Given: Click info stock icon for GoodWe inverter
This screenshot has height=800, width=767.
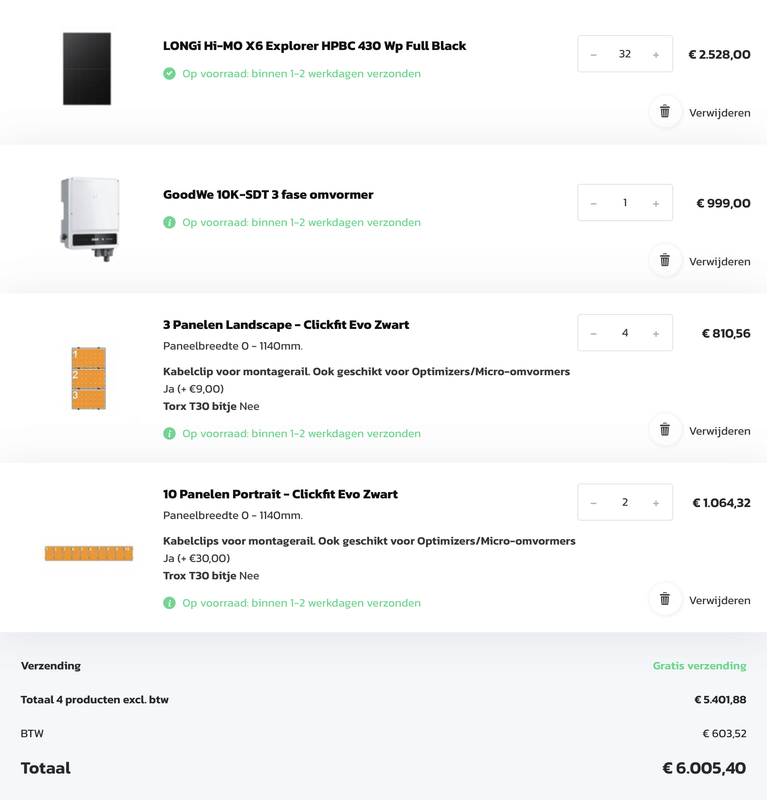Looking at the screenshot, I should tap(169, 222).
